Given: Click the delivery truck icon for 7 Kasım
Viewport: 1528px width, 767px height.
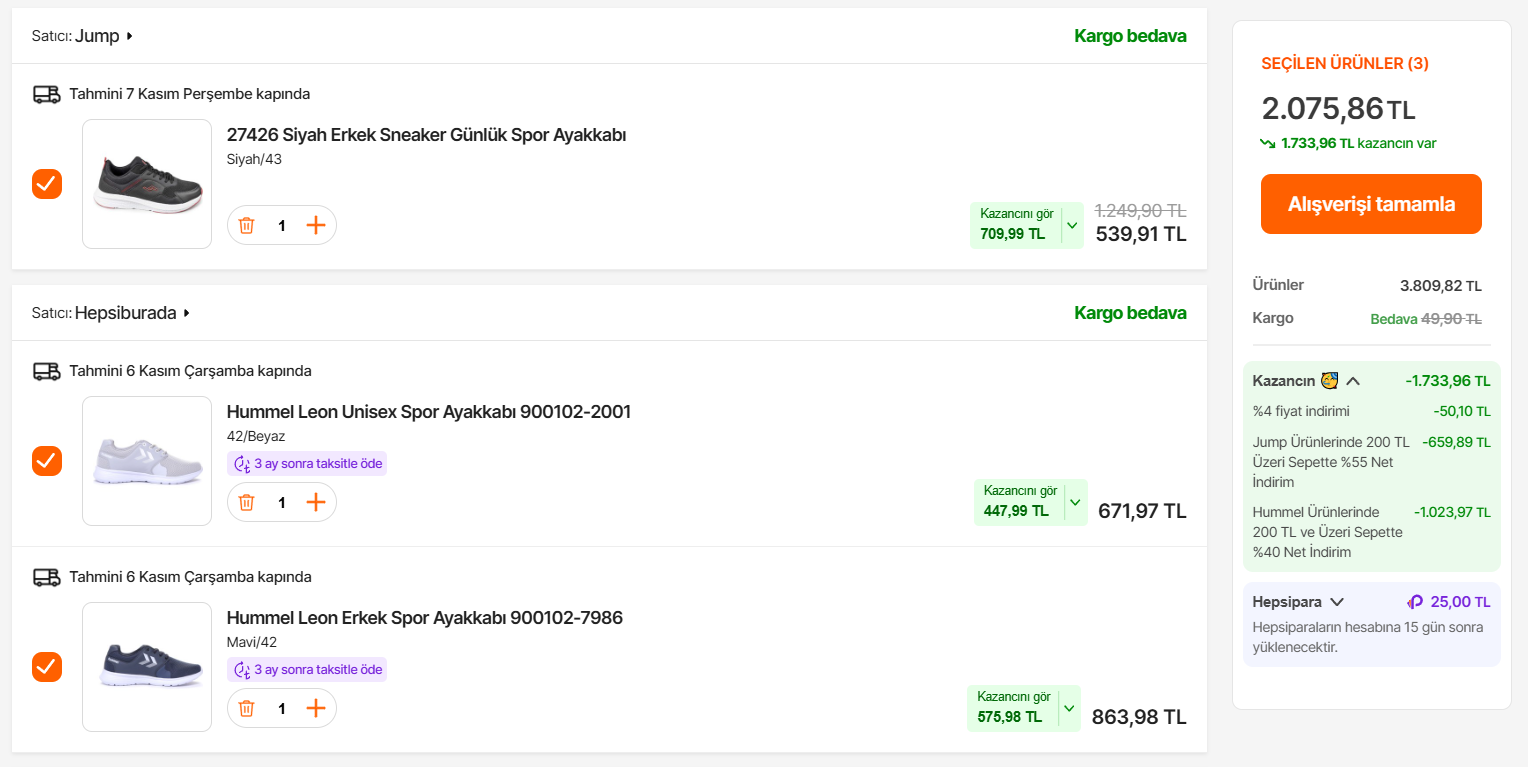Looking at the screenshot, I should pos(46,94).
